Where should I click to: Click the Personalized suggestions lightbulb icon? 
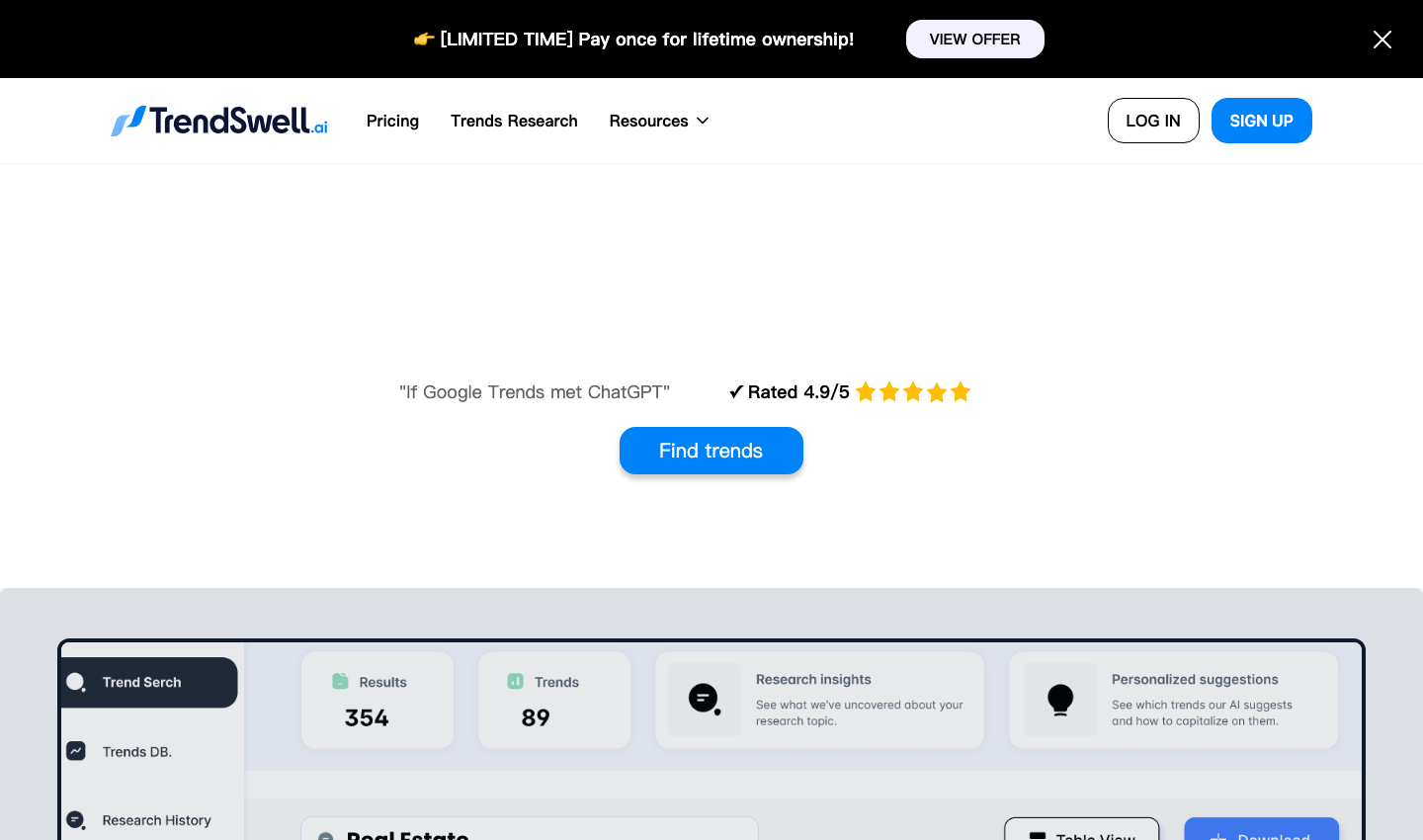coord(1060,700)
